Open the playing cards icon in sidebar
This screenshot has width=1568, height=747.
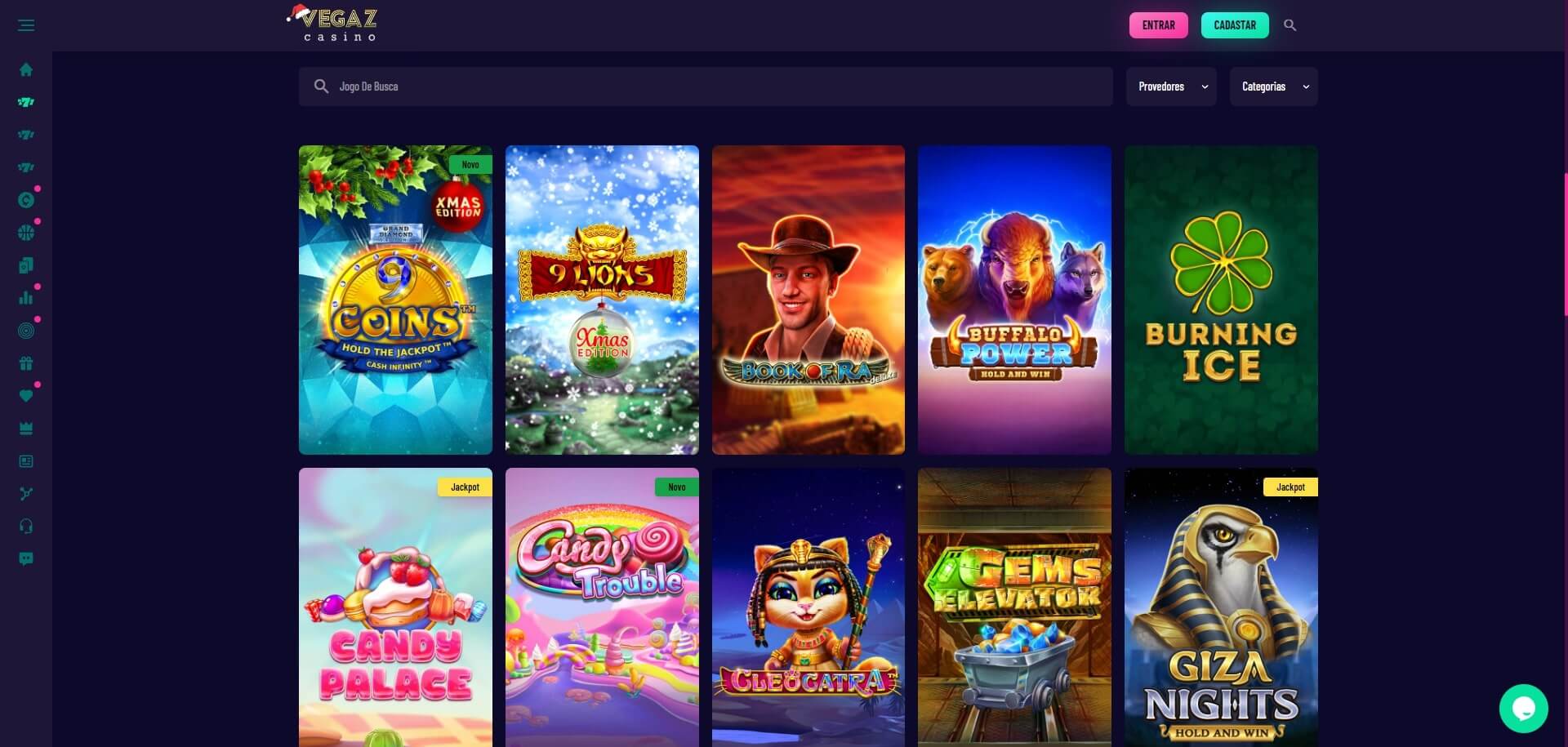pyautogui.click(x=26, y=265)
